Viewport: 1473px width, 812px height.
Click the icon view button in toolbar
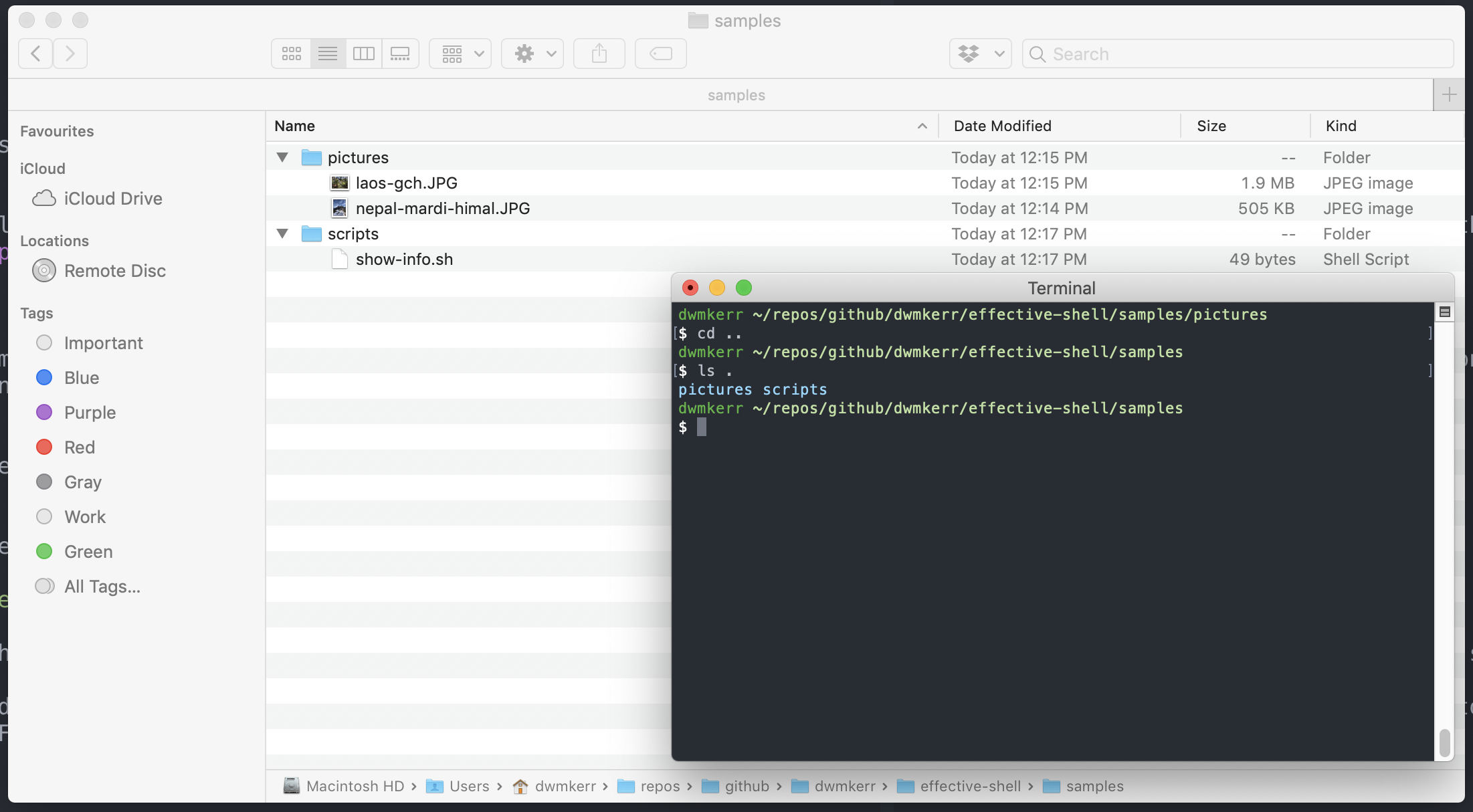point(291,52)
